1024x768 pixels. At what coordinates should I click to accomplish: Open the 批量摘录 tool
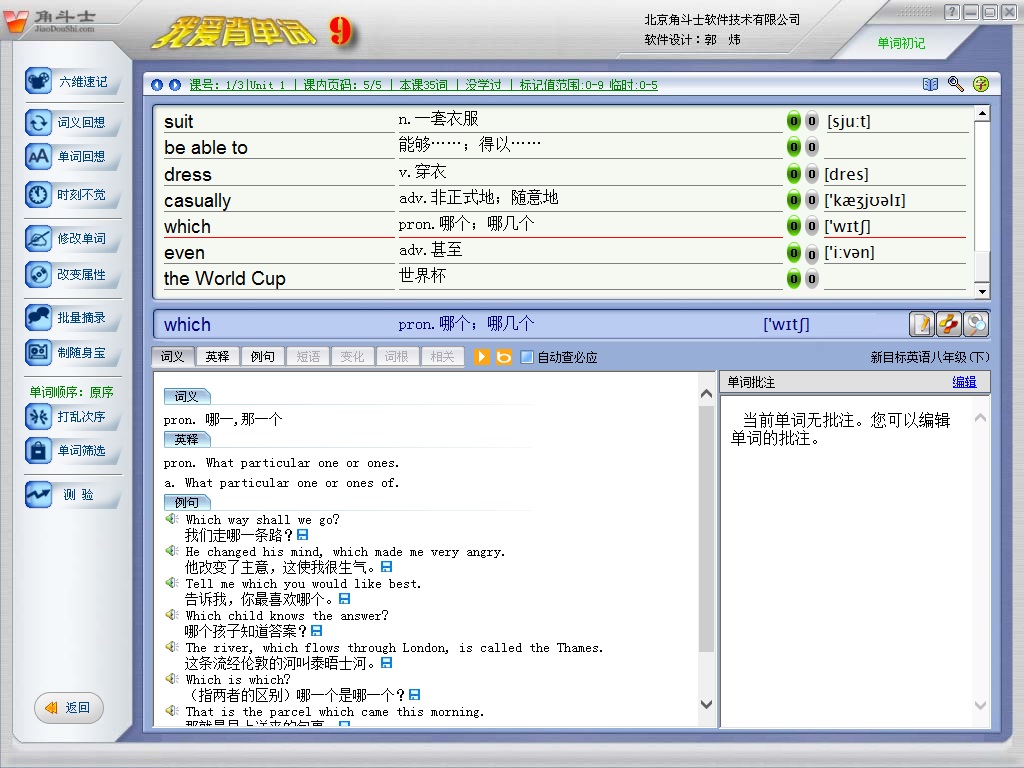coord(72,318)
